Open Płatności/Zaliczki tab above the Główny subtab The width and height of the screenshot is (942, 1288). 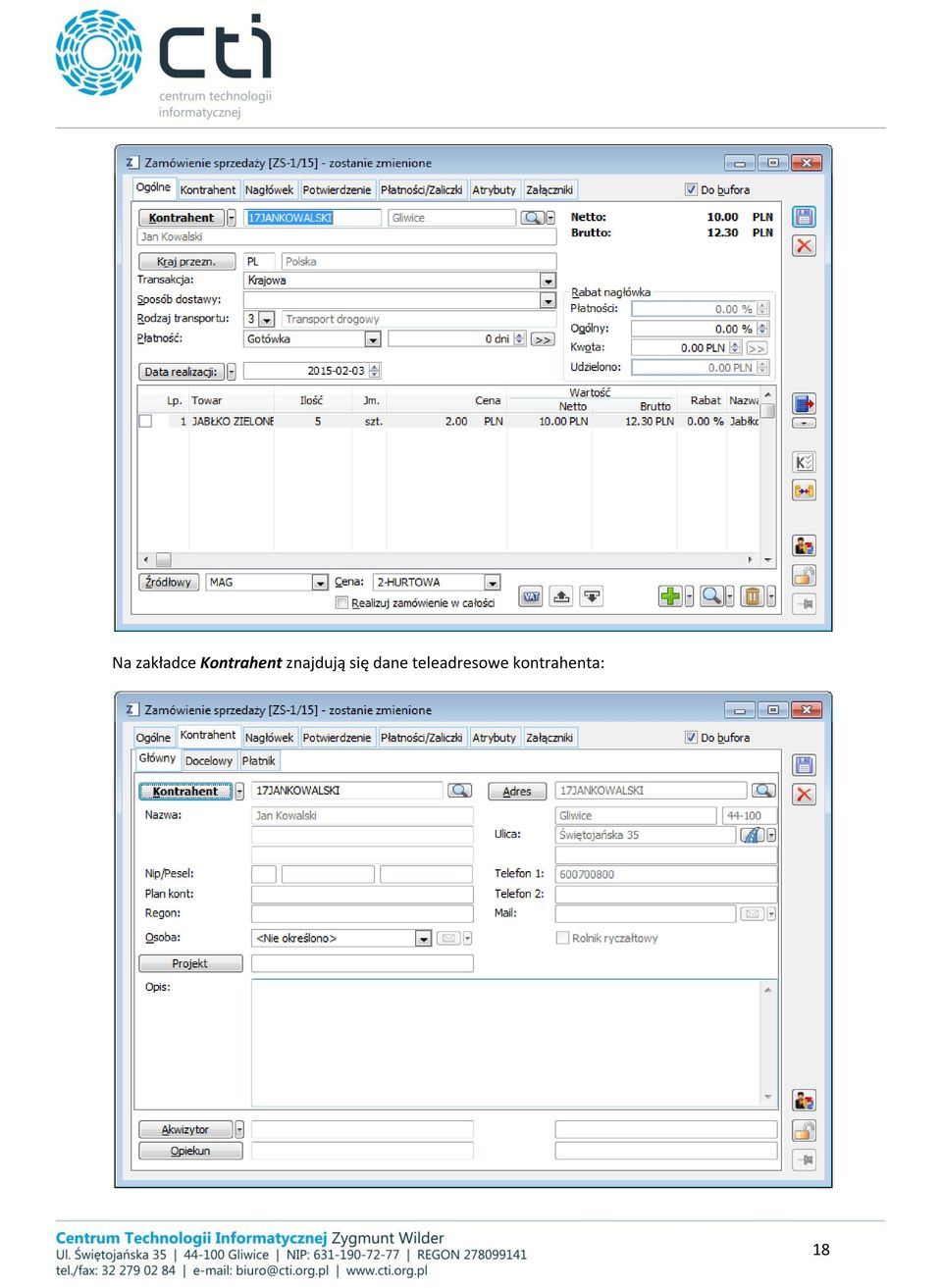pyautogui.click(x=421, y=738)
